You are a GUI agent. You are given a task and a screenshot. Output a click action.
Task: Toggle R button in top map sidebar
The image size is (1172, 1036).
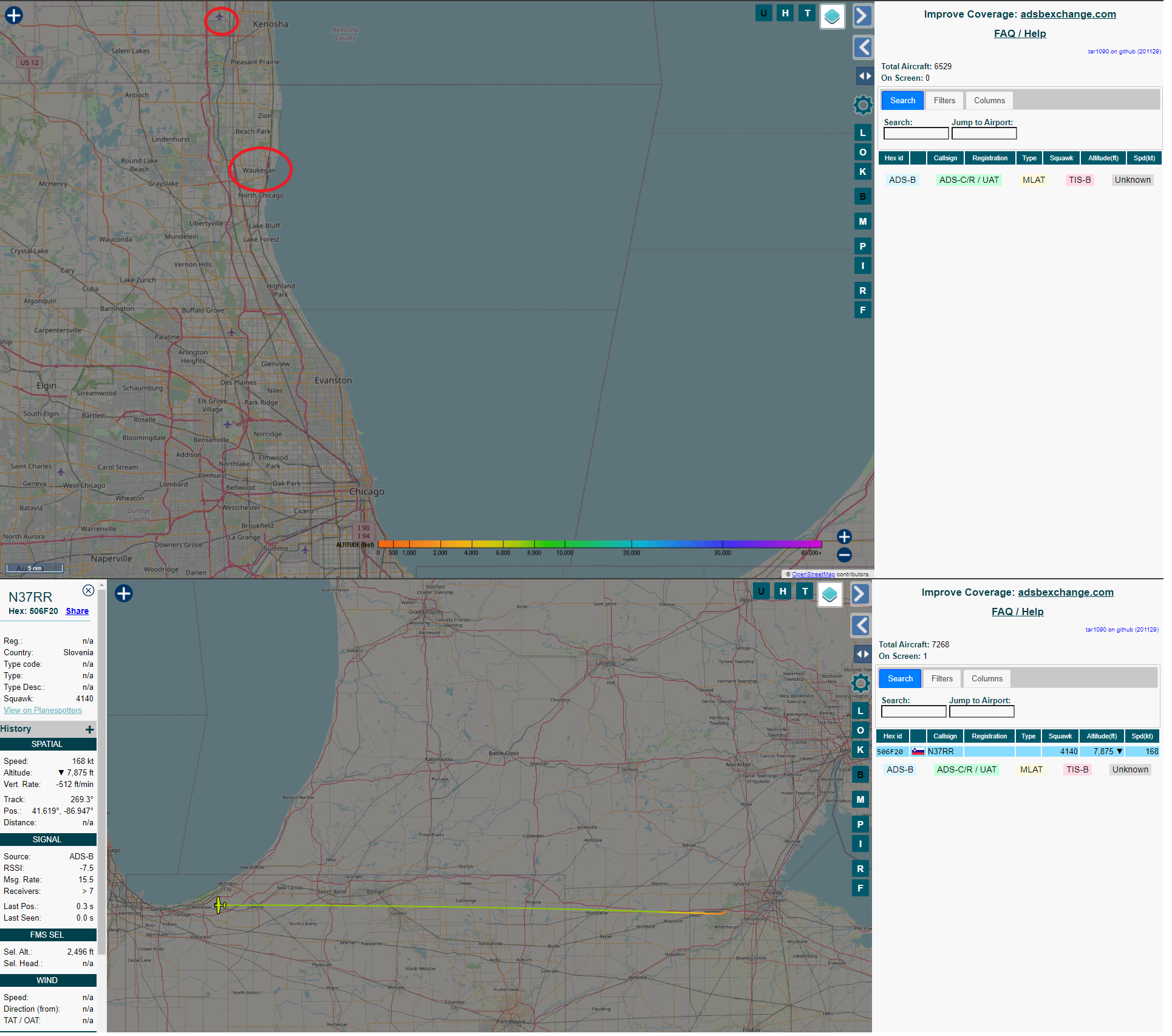(x=863, y=291)
